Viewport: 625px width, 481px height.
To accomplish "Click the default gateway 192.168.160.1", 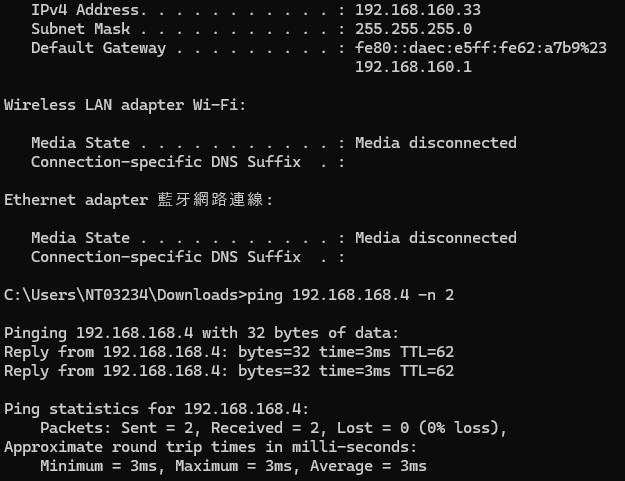I will (413, 67).
